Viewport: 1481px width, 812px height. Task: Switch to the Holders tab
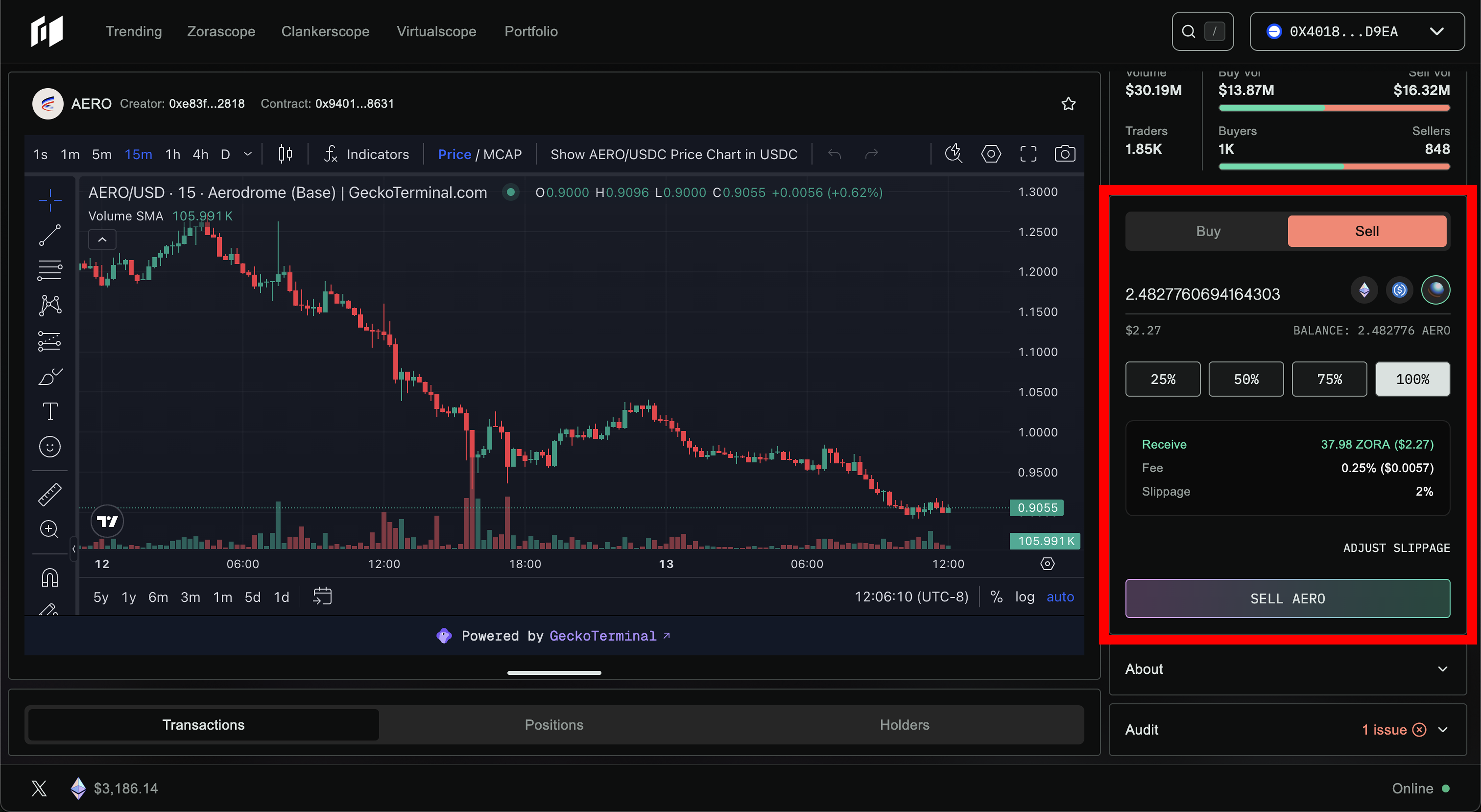(x=904, y=725)
